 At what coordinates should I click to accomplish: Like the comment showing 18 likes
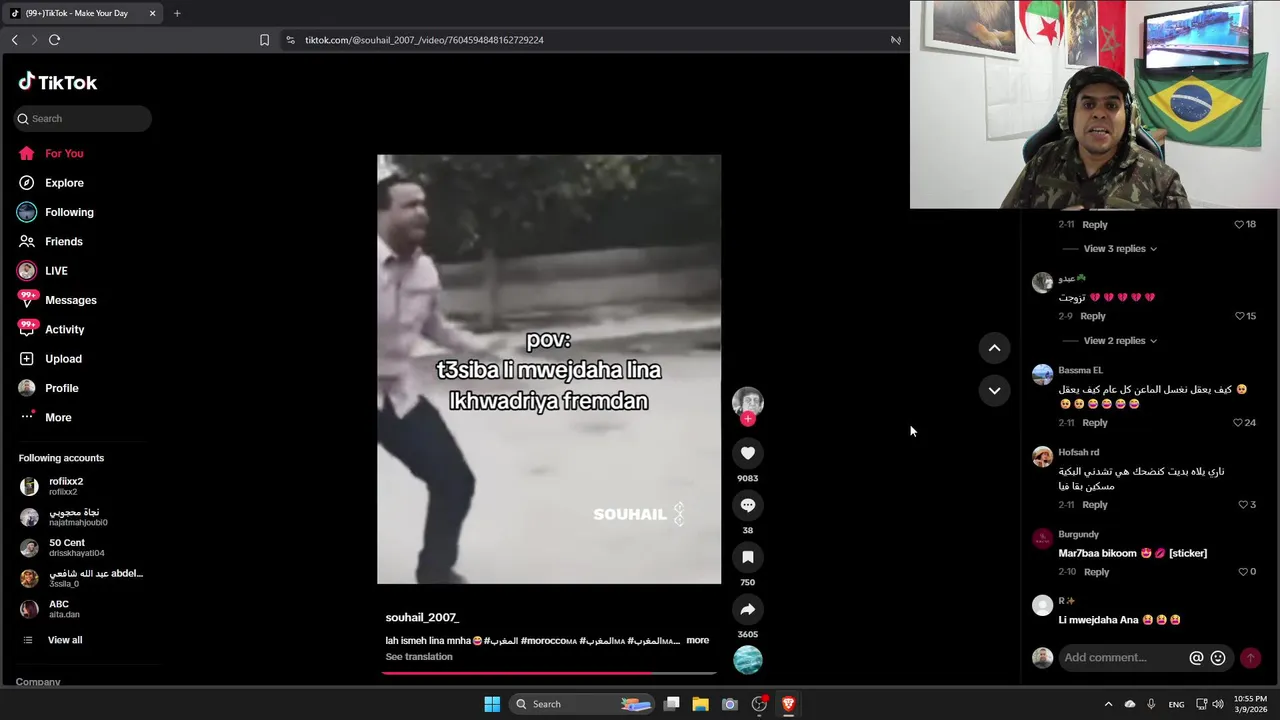(x=1239, y=225)
